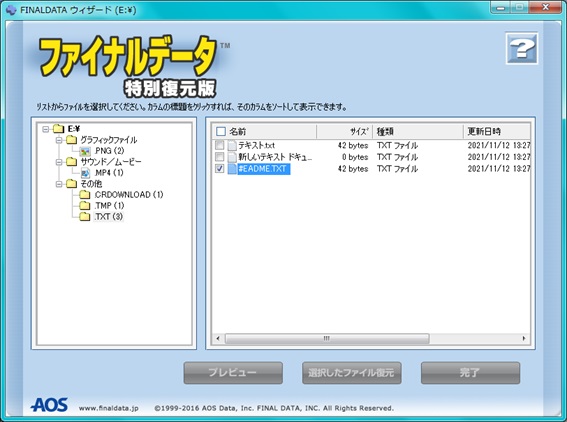Click the file icon of 新しいテキスト ドキュ
567x422 pixels.
pyautogui.click(x=232, y=157)
